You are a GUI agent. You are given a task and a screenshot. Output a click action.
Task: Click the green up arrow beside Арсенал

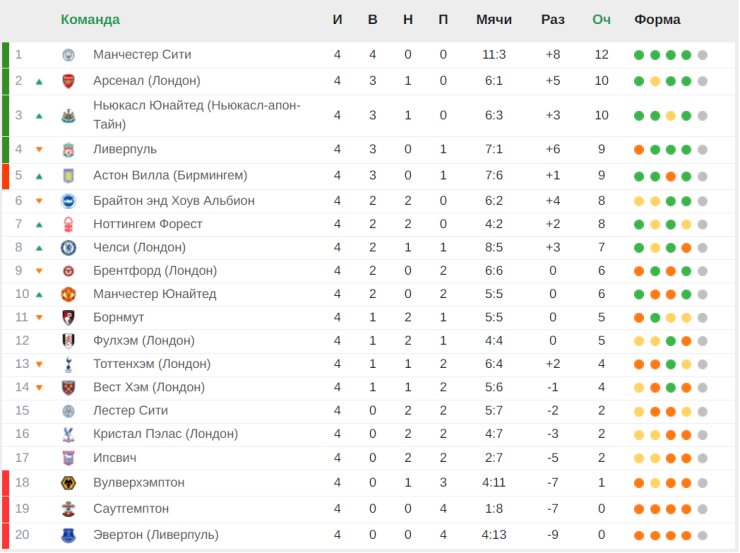(x=39, y=82)
